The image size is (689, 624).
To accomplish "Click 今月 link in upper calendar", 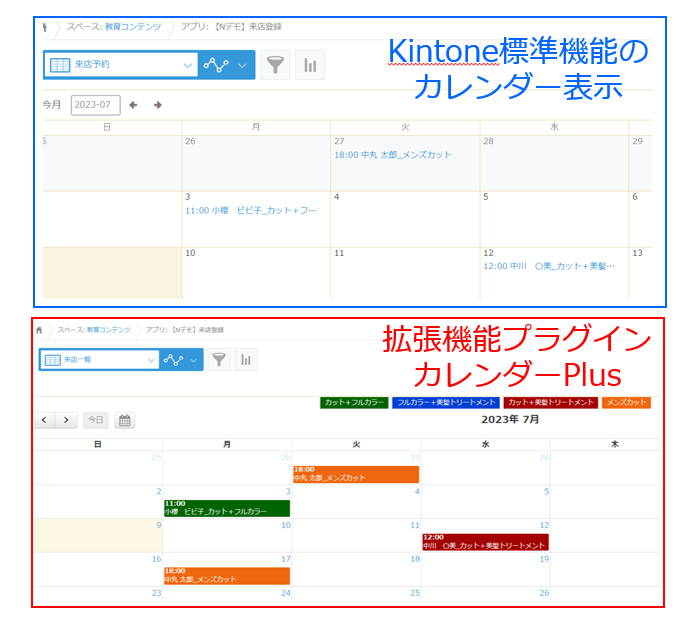I will click(51, 105).
